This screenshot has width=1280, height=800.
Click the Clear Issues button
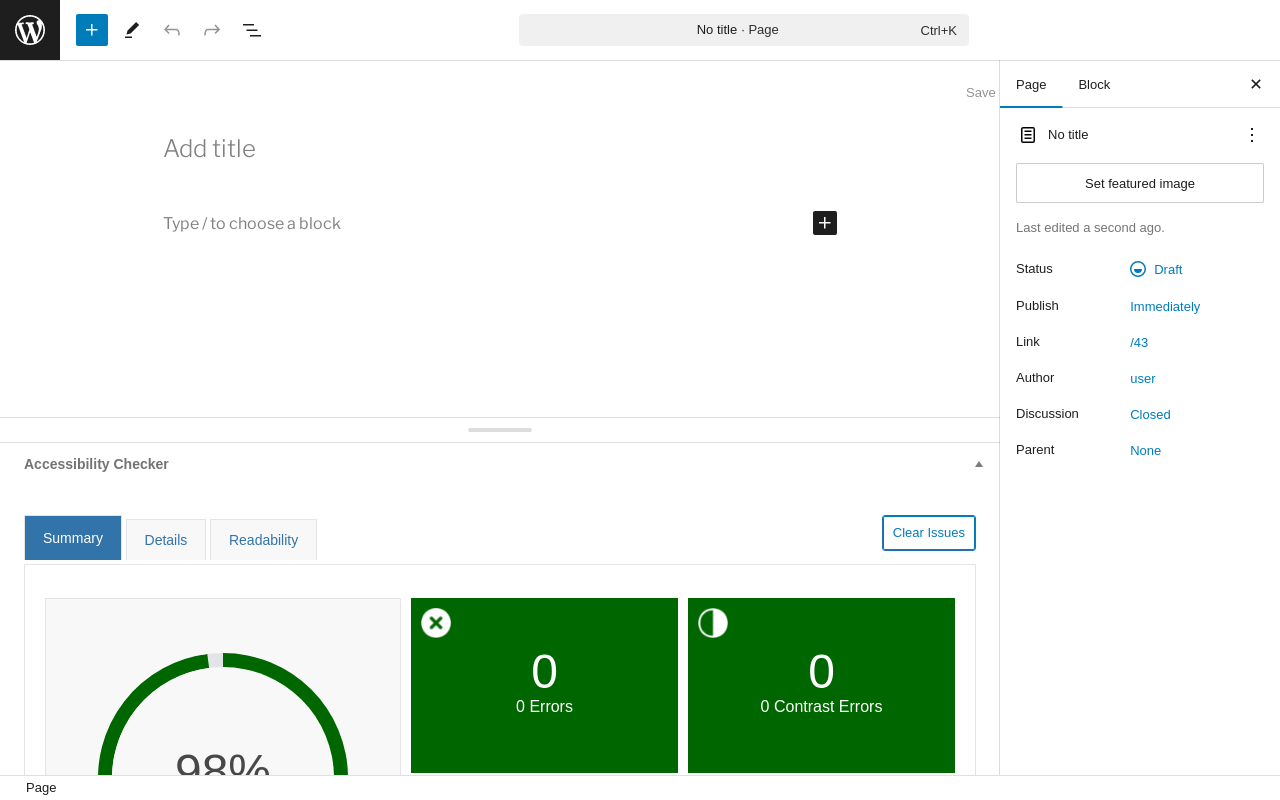(x=929, y=533)
